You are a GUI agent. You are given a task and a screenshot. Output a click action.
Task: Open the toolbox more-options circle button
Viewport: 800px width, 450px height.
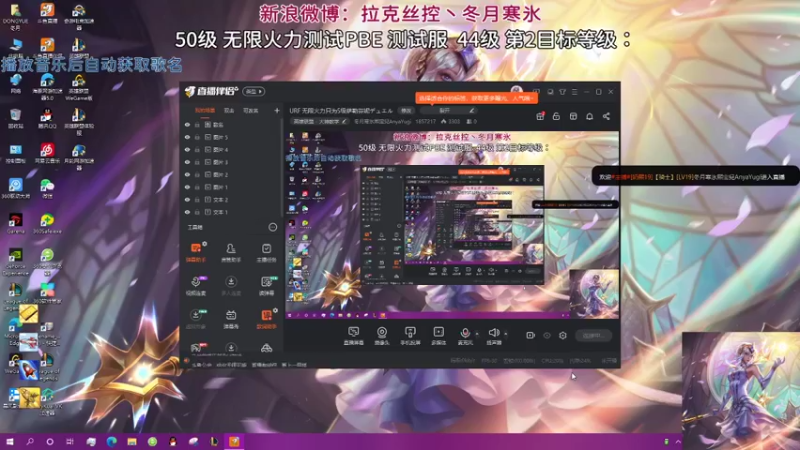[273, 227]
